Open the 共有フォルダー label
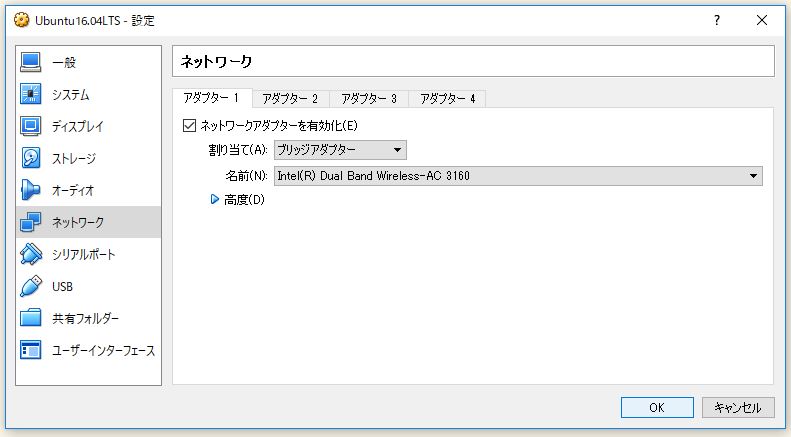The width and height of the screenshot is (791, 437). click(85, 318)
